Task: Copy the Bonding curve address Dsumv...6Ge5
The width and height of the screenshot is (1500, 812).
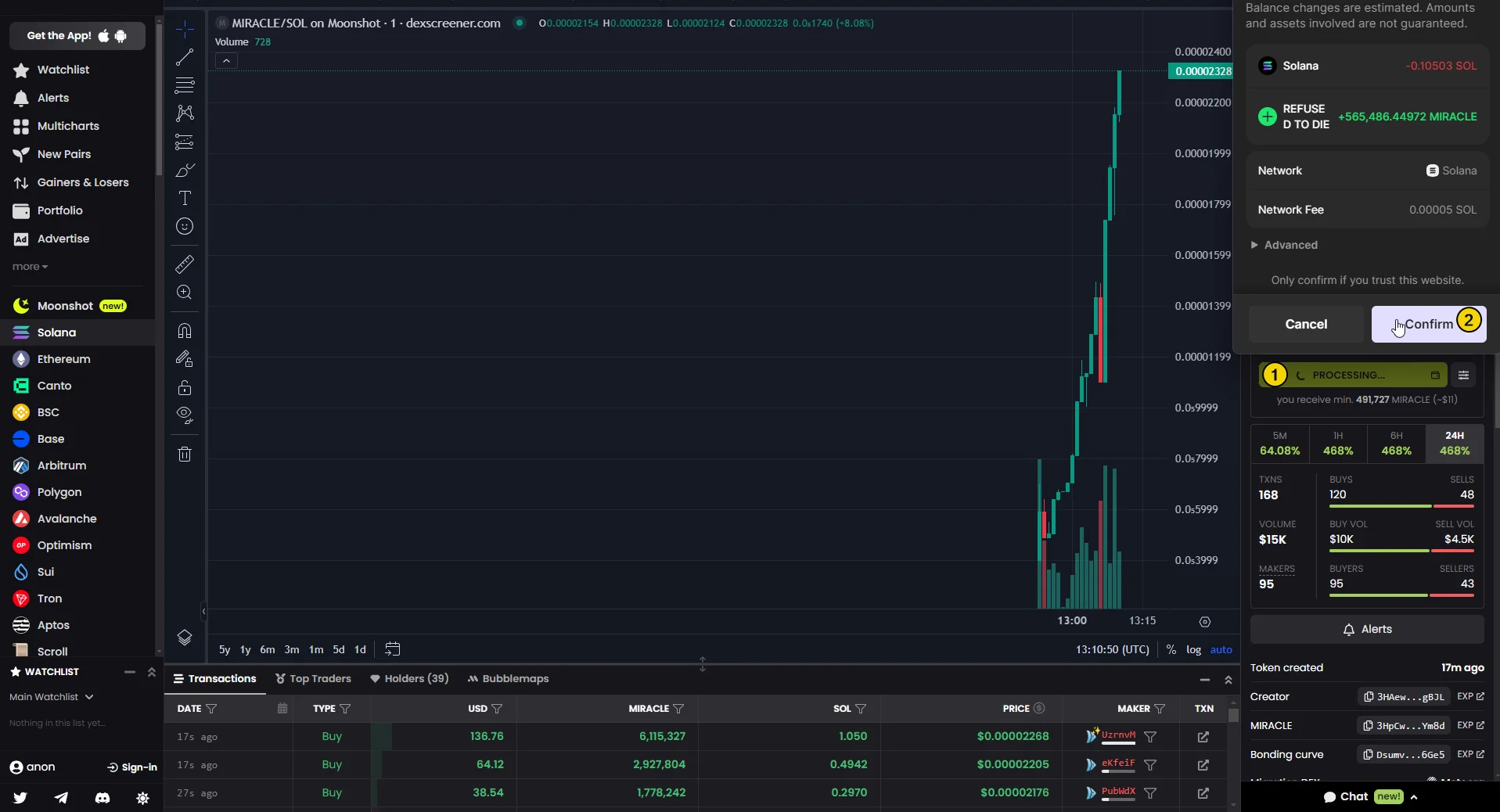Action: point(1403,754)
